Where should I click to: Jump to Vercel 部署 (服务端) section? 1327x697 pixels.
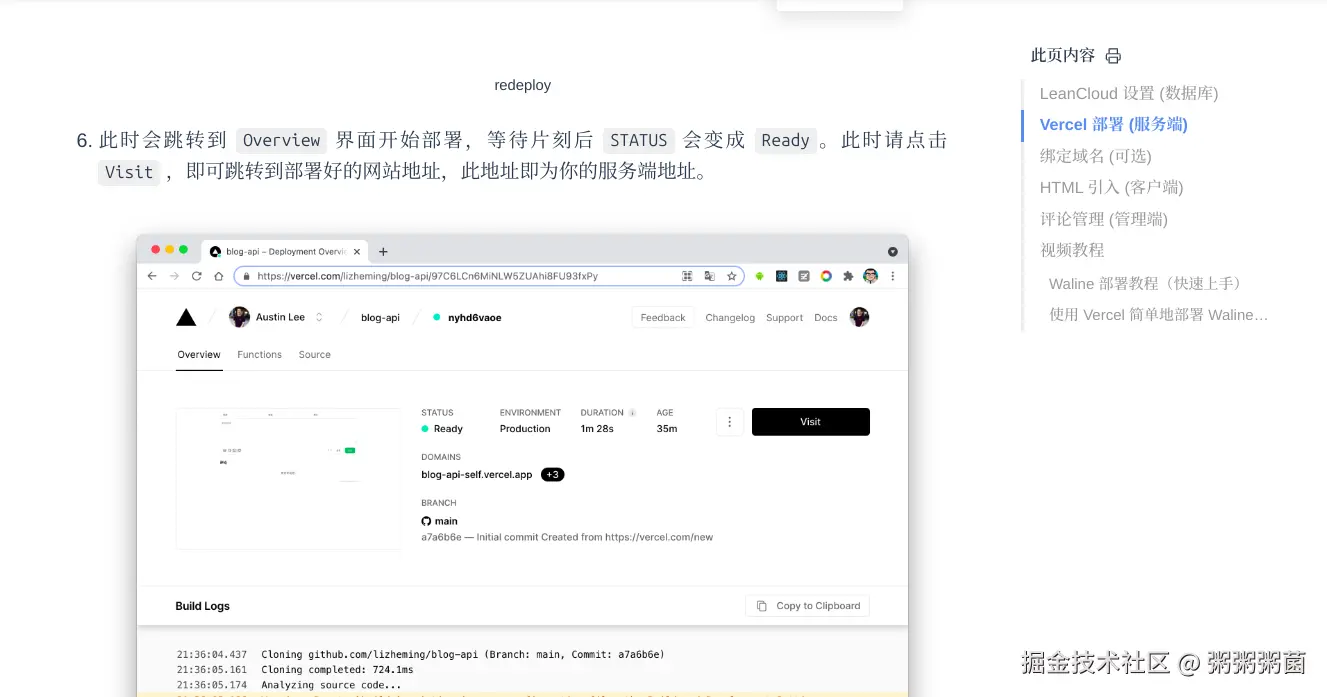1114,124
